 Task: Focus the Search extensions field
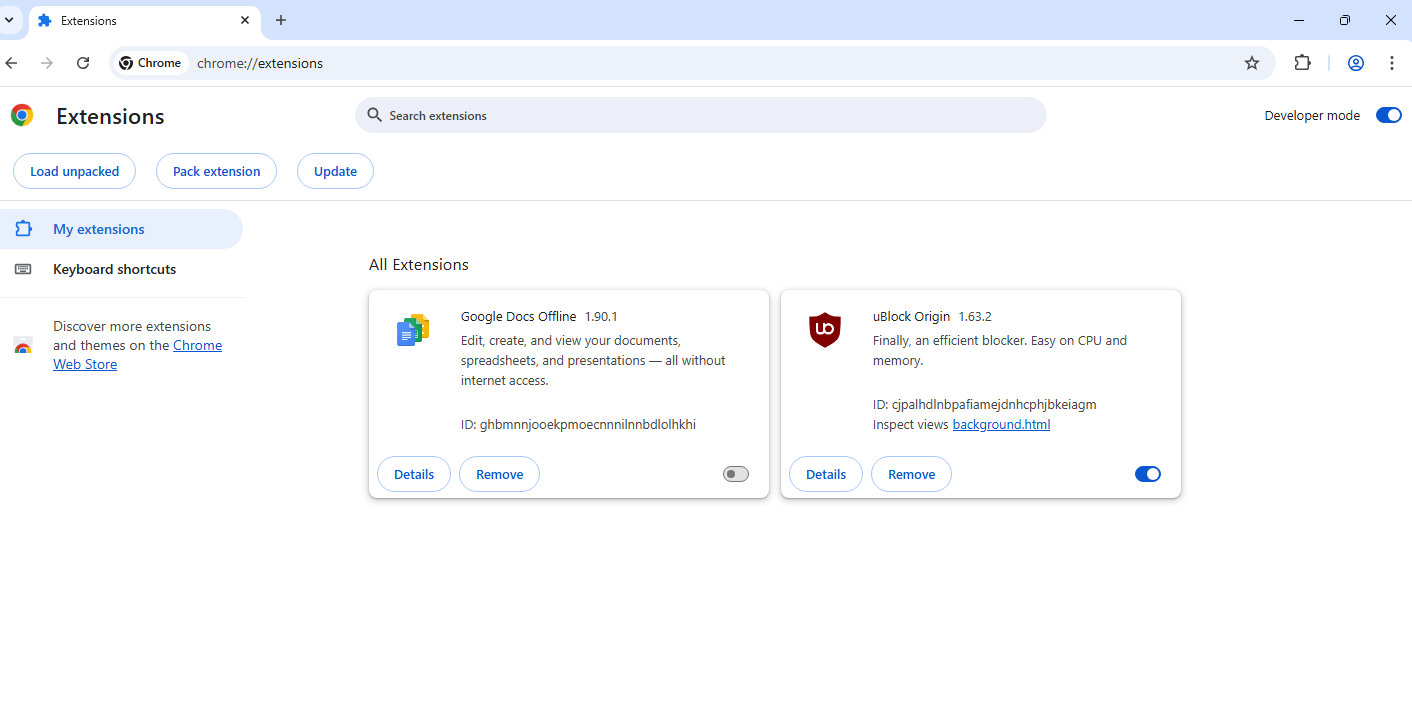700,115
